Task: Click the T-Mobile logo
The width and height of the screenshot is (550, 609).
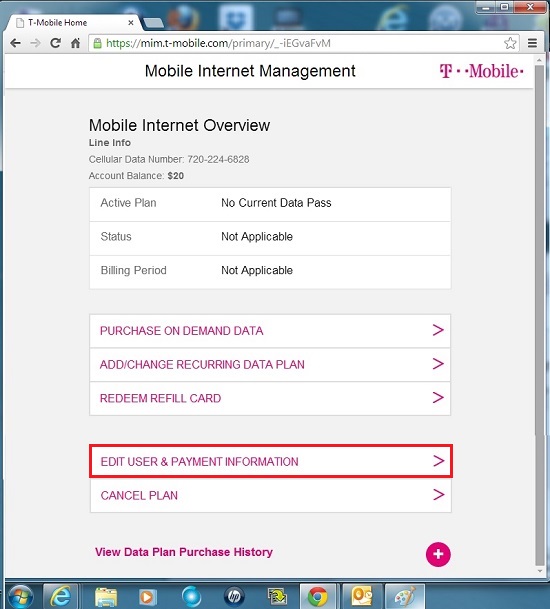Action: 481,71
